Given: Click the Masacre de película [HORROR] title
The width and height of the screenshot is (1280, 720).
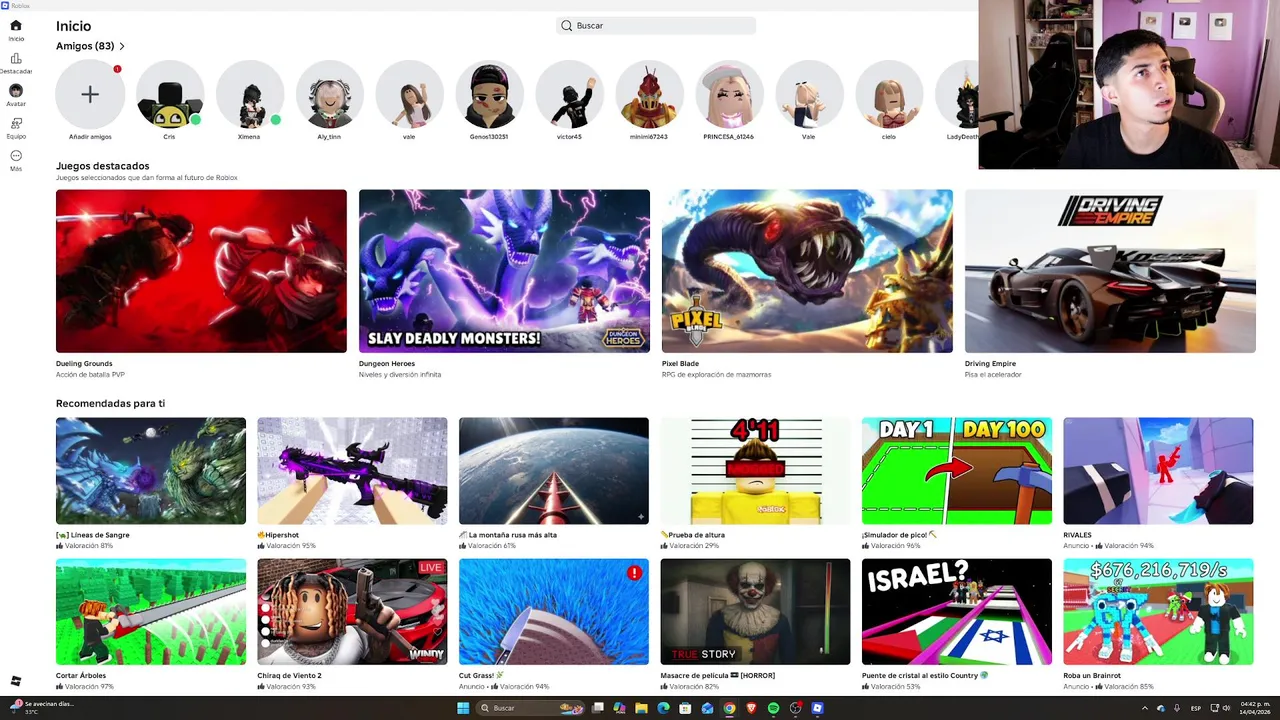Looking at the screenshot, I should (x=717, y=676).
